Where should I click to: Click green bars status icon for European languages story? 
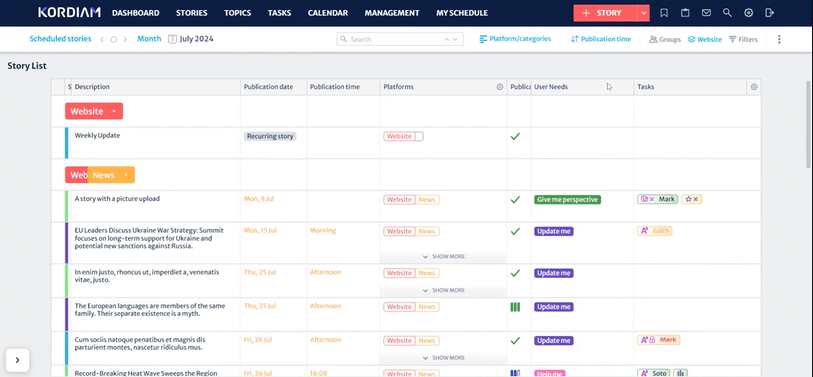click(x=515, y=307)
